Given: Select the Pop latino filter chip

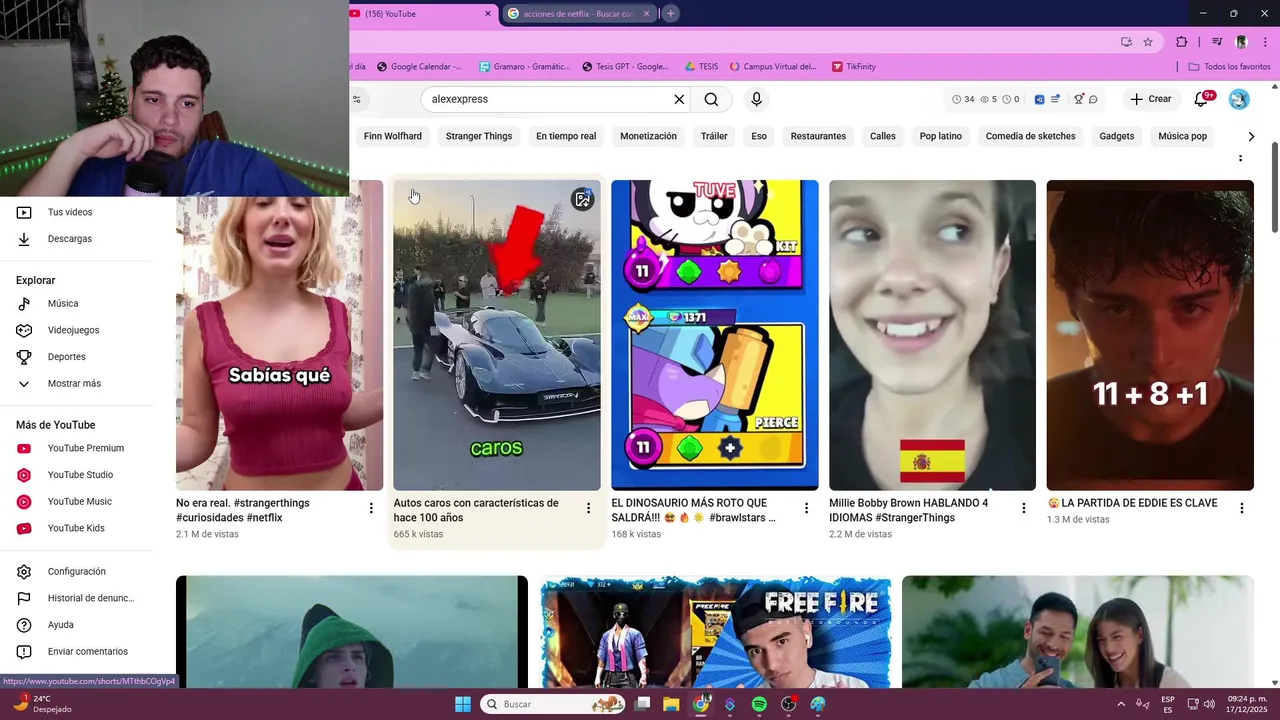Looking at the screenshot, I should 941,136.
